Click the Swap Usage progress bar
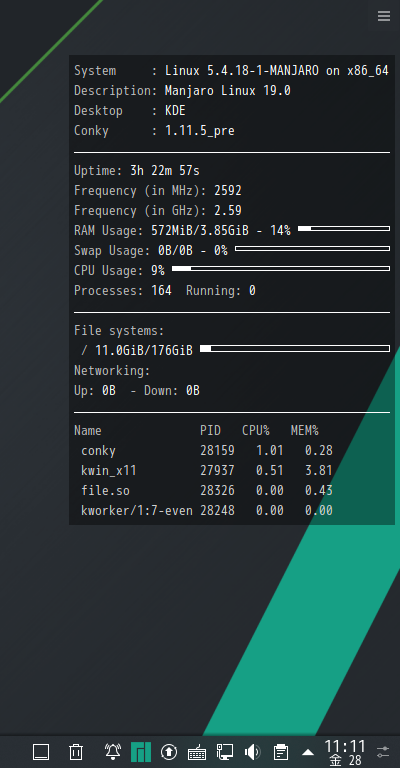The width and height of the screenshot is (400, 768). click(x=312, y=249)
